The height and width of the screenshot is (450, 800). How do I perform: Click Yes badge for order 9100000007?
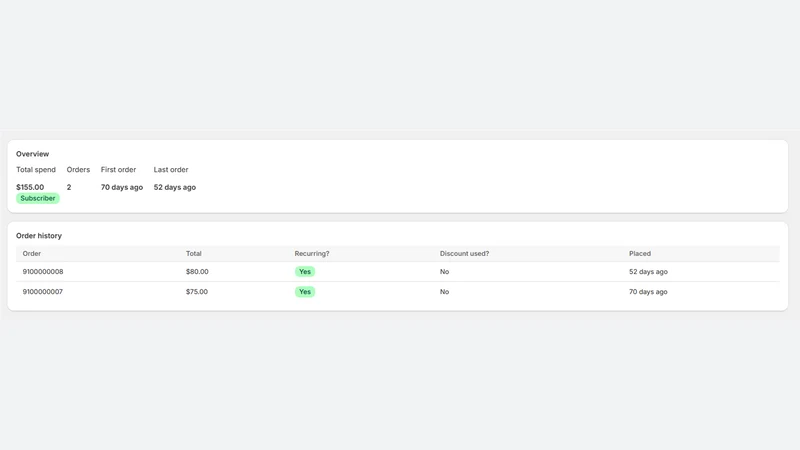pyautogui.click(x=305, y=292)
